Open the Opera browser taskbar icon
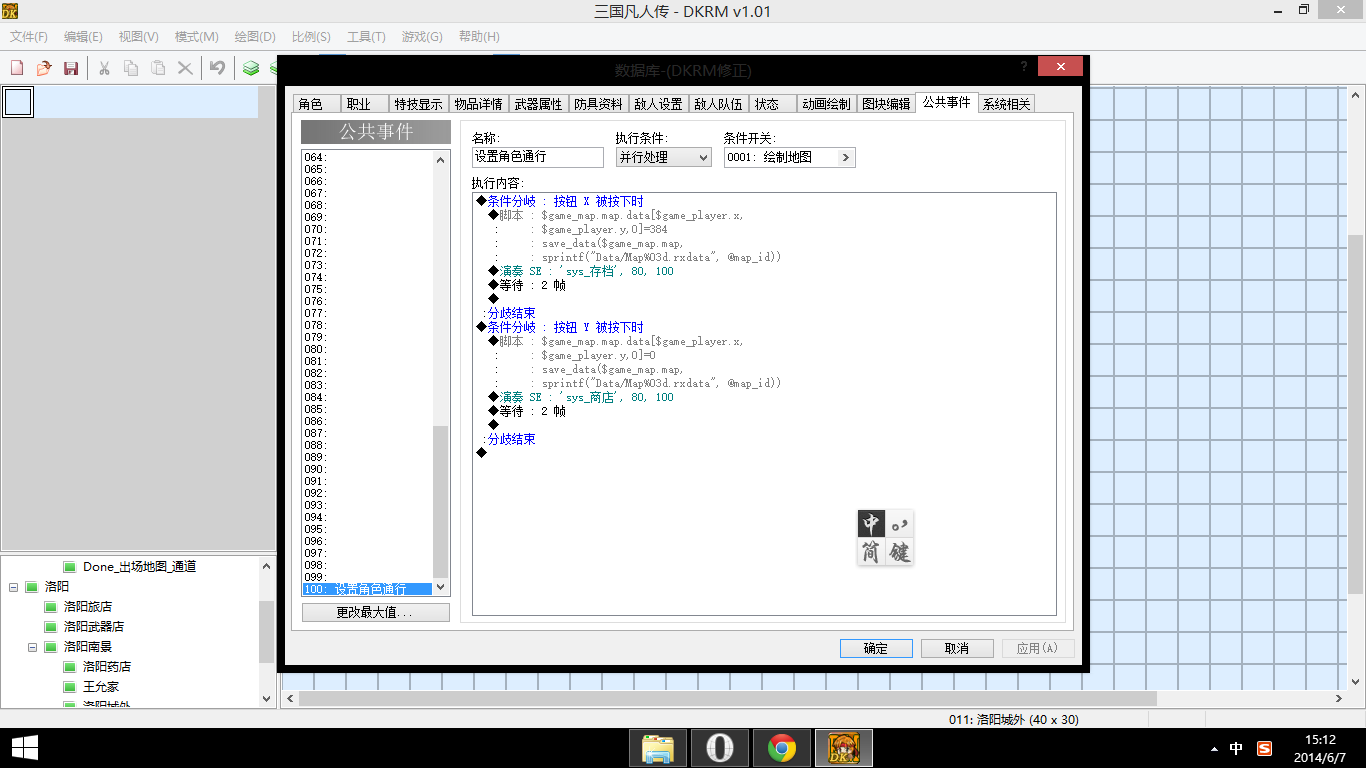1366x768 pixels. (718, 748)
